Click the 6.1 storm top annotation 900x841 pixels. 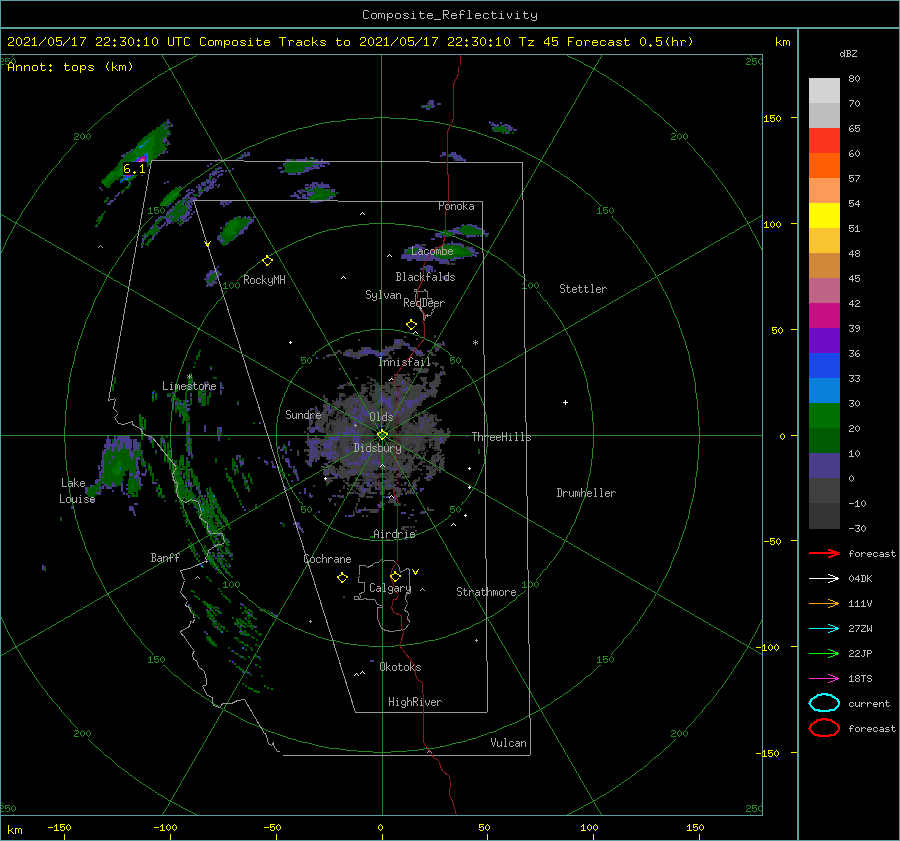(134, 169)
